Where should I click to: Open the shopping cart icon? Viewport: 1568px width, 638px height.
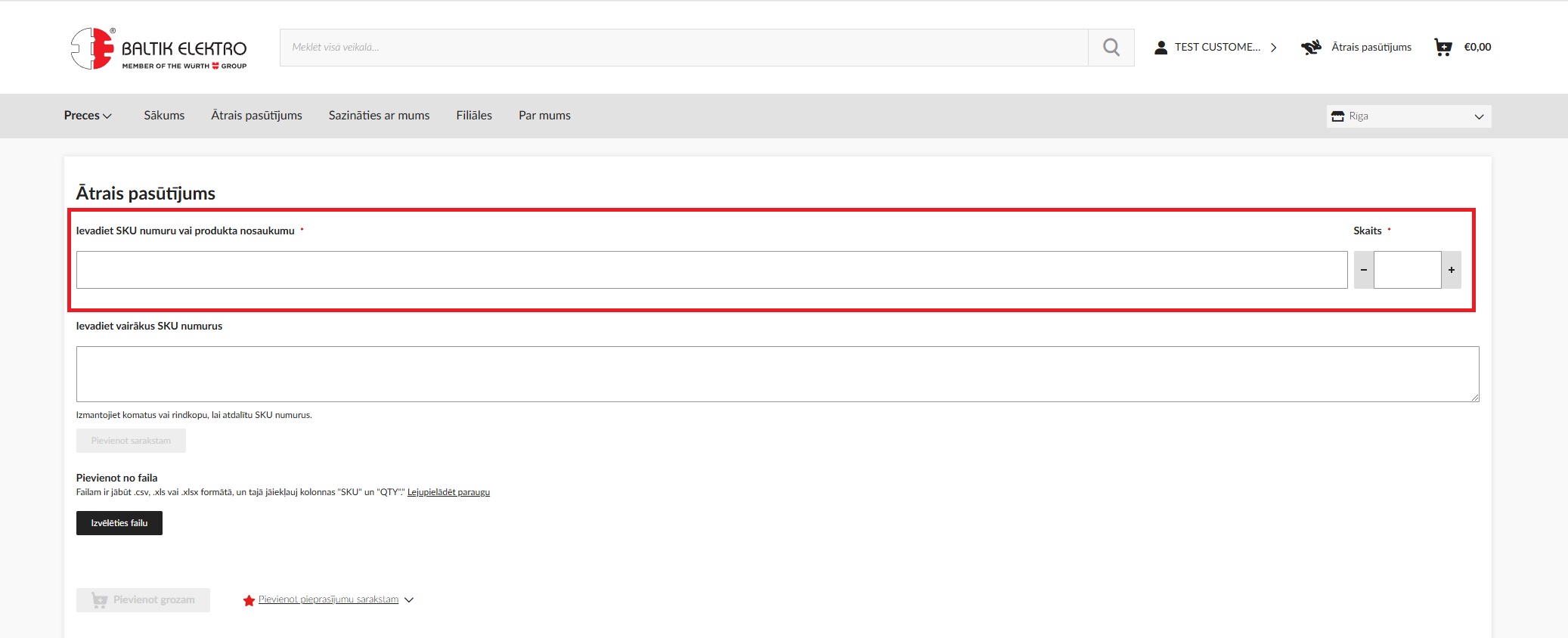[x=1442, y=48]
